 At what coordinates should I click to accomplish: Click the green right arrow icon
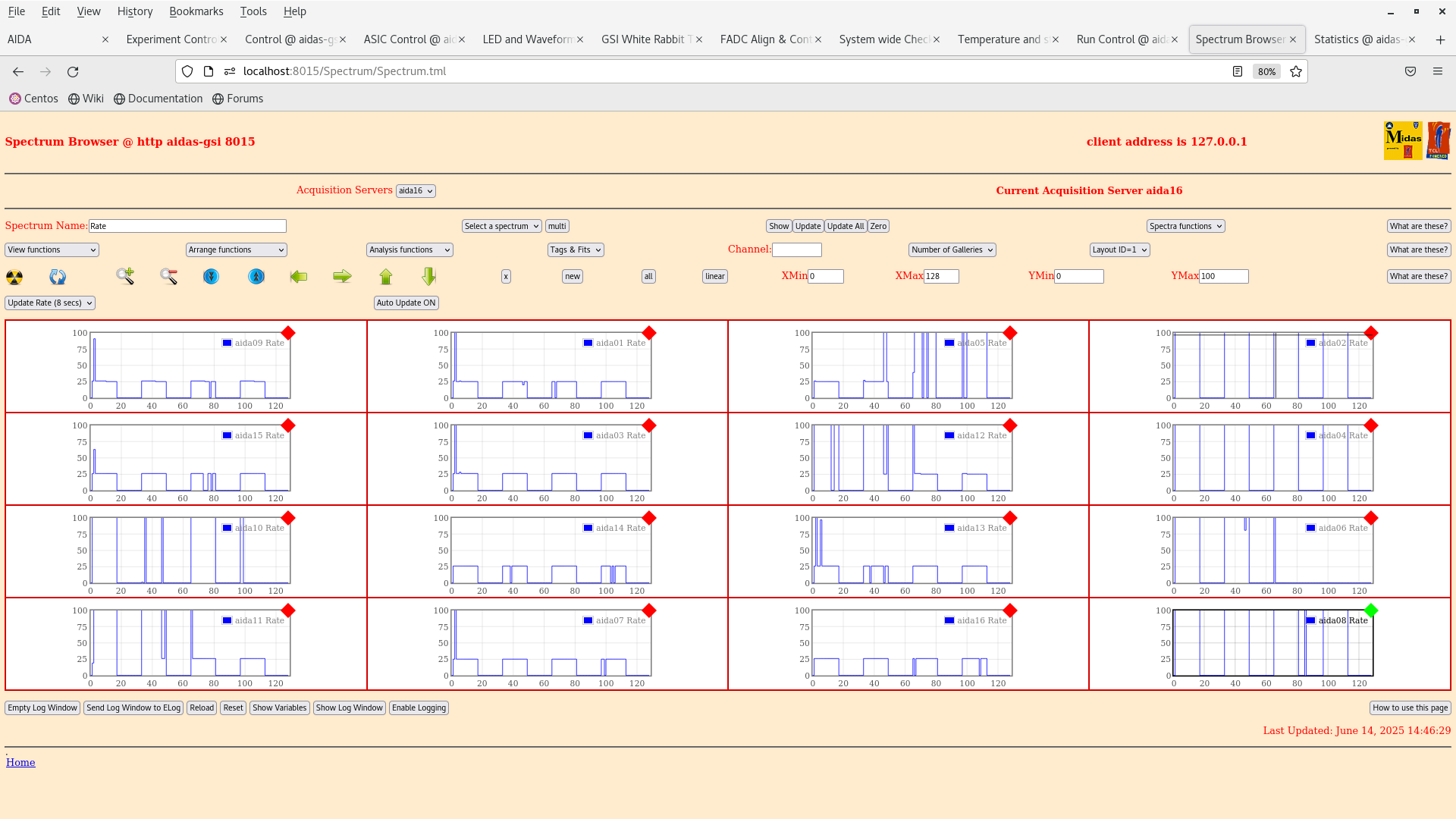(342, 277)
